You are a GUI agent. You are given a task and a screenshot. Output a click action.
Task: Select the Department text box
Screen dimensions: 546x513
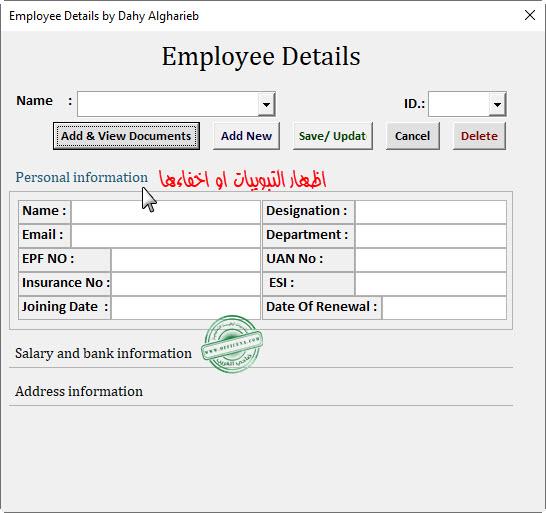click(x=431, y=235)
